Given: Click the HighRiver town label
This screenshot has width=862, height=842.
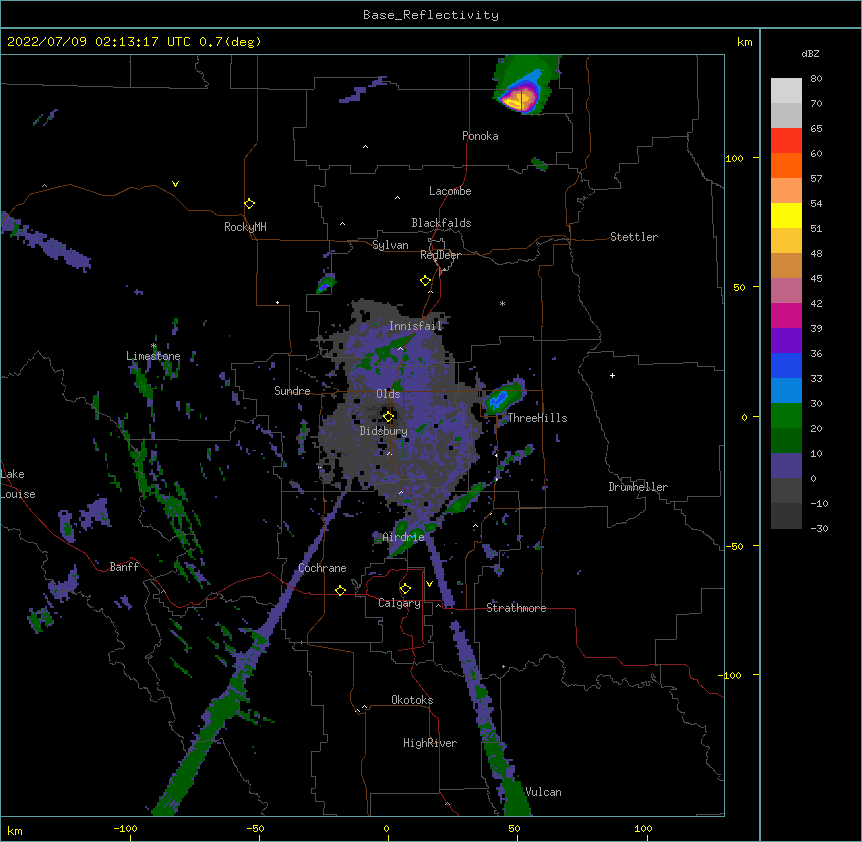Looking at the screenshot, I should tap(430, 743).
